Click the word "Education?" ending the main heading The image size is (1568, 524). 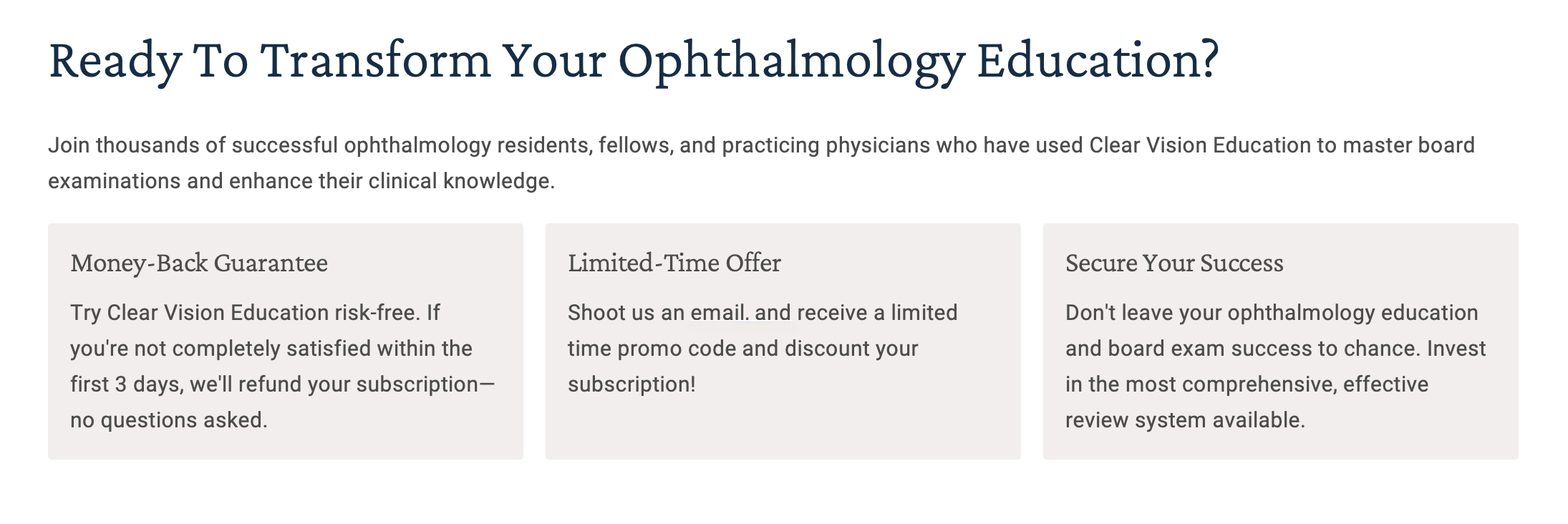(1097, 60)
